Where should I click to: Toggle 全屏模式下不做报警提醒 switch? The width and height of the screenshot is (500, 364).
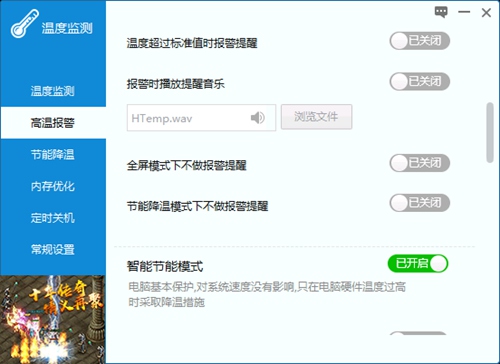tap(420, 163)
